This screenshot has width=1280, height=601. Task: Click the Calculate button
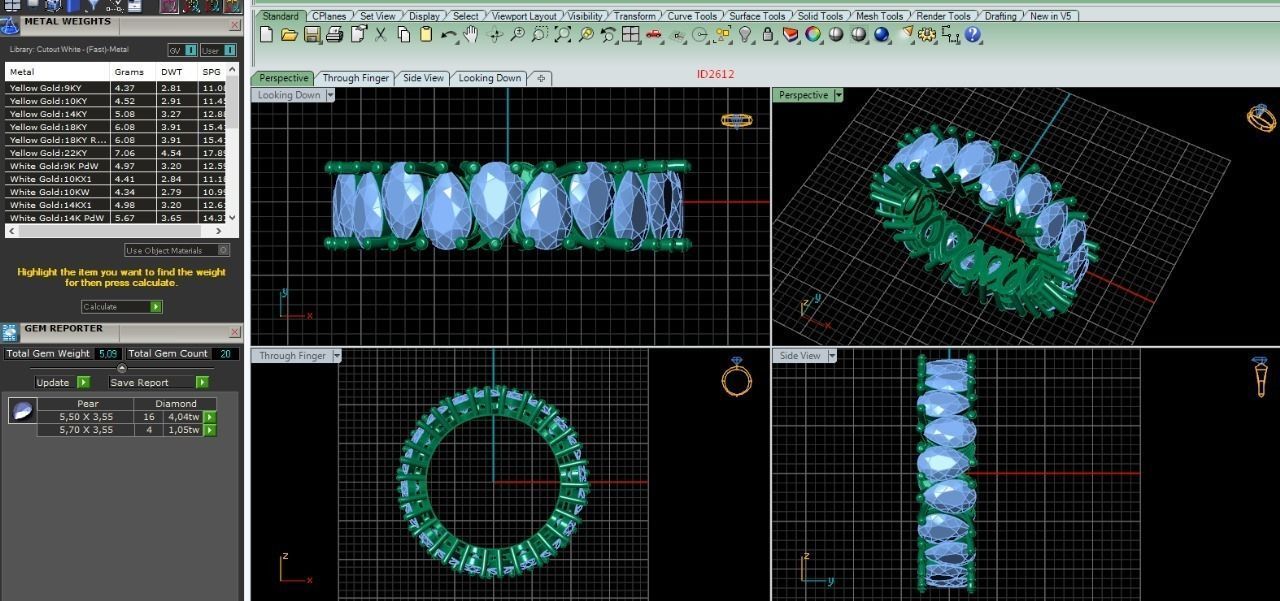(122, 307)
